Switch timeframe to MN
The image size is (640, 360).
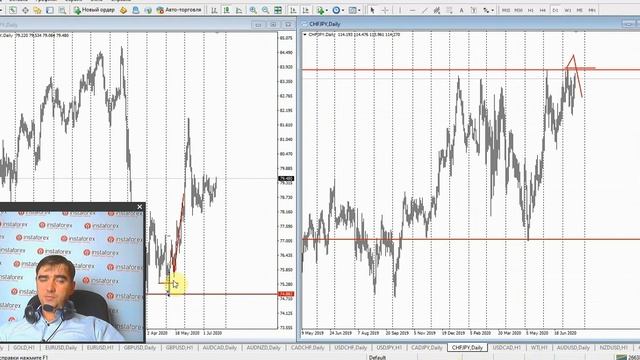tap(592, 10)
